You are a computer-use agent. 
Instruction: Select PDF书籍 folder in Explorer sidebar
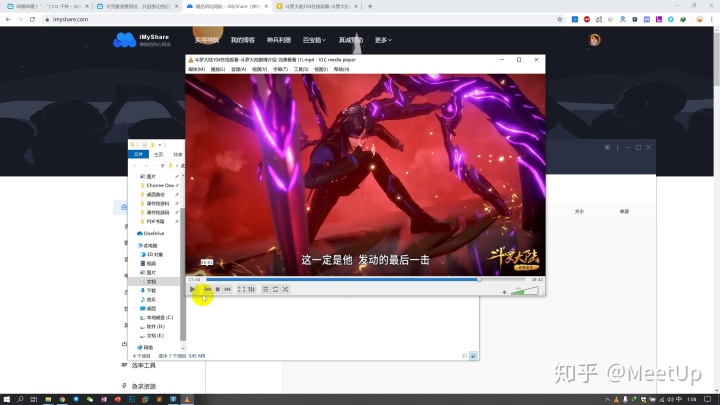click(x=154, y=221)
